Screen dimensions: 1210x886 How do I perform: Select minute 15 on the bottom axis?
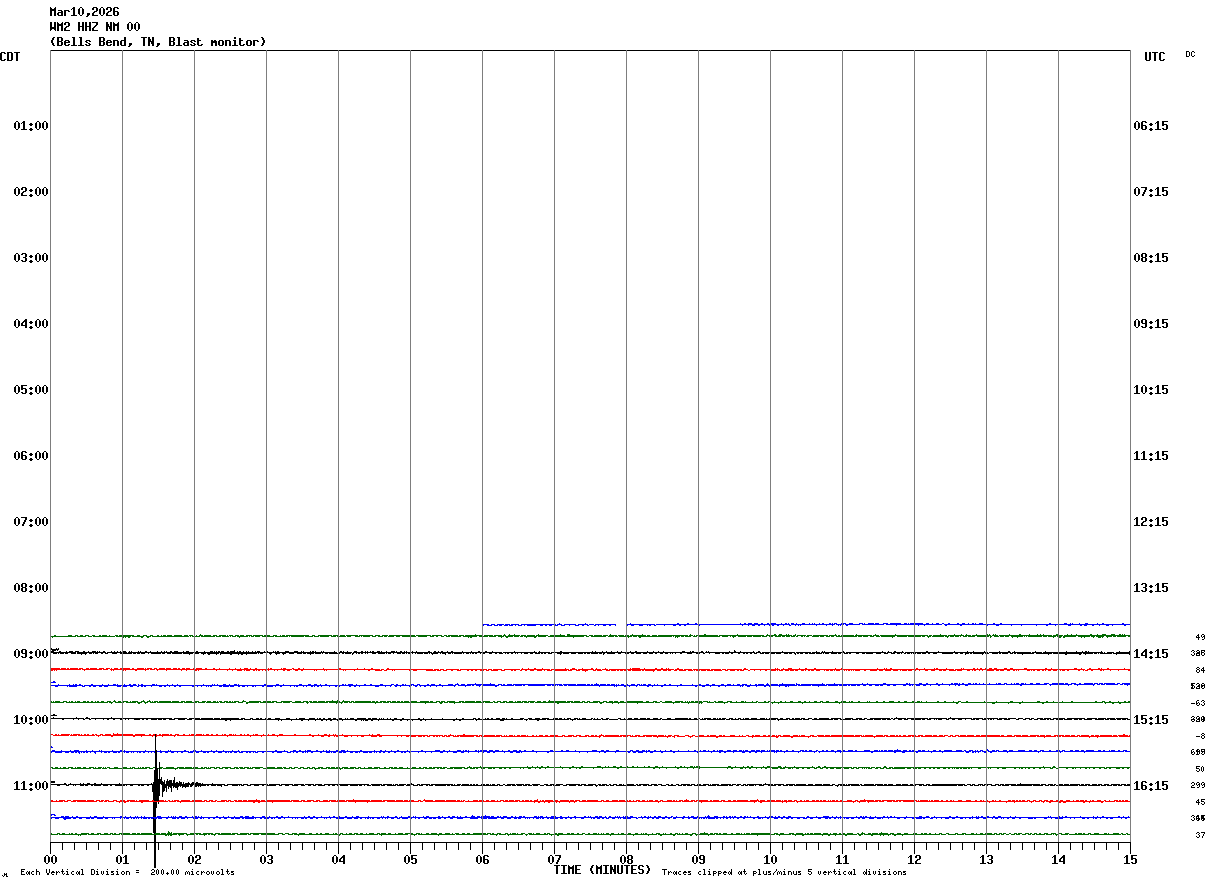click(x=1129, y=859)
